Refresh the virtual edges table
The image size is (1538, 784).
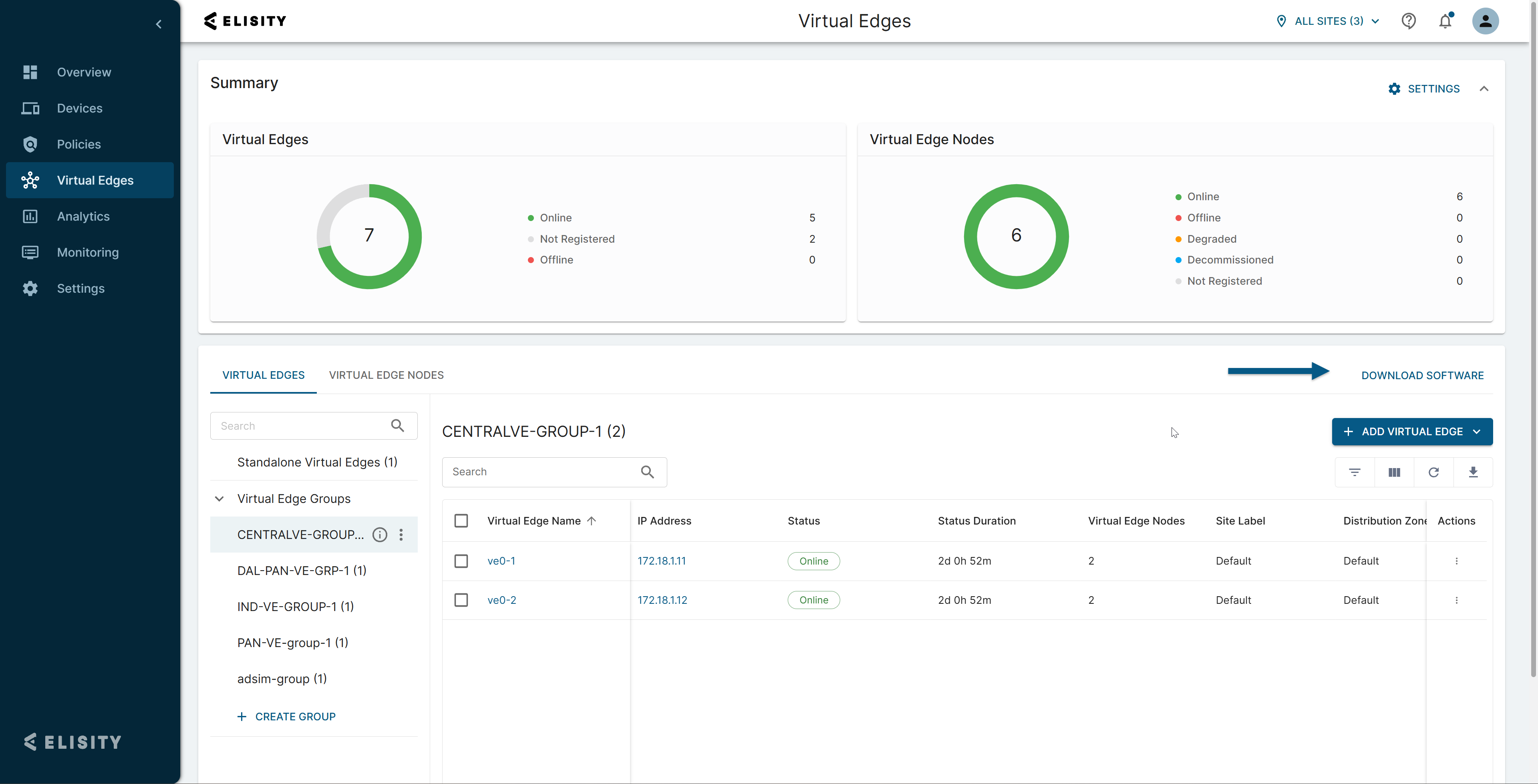(x=1433, y=472)
